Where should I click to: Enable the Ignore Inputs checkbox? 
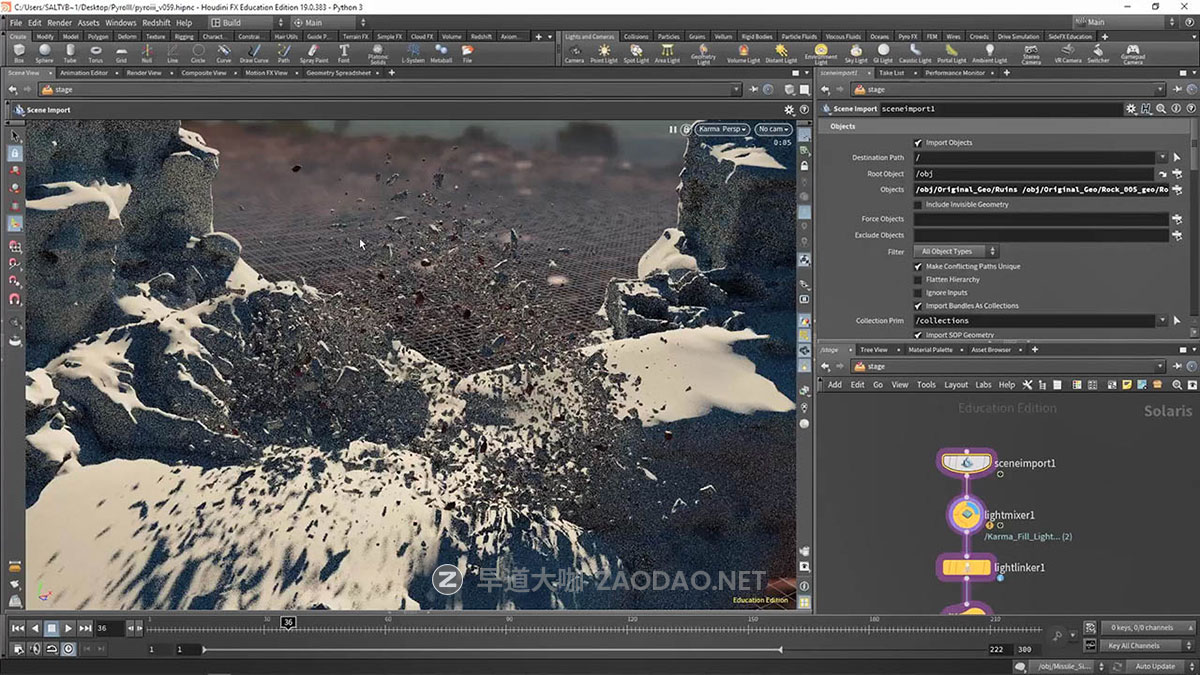click(918, 293)
